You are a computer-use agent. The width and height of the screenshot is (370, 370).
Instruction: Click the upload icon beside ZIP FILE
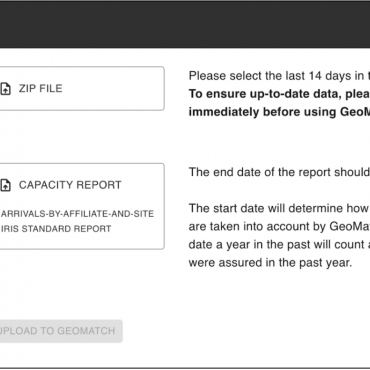(x=5, y=89)
